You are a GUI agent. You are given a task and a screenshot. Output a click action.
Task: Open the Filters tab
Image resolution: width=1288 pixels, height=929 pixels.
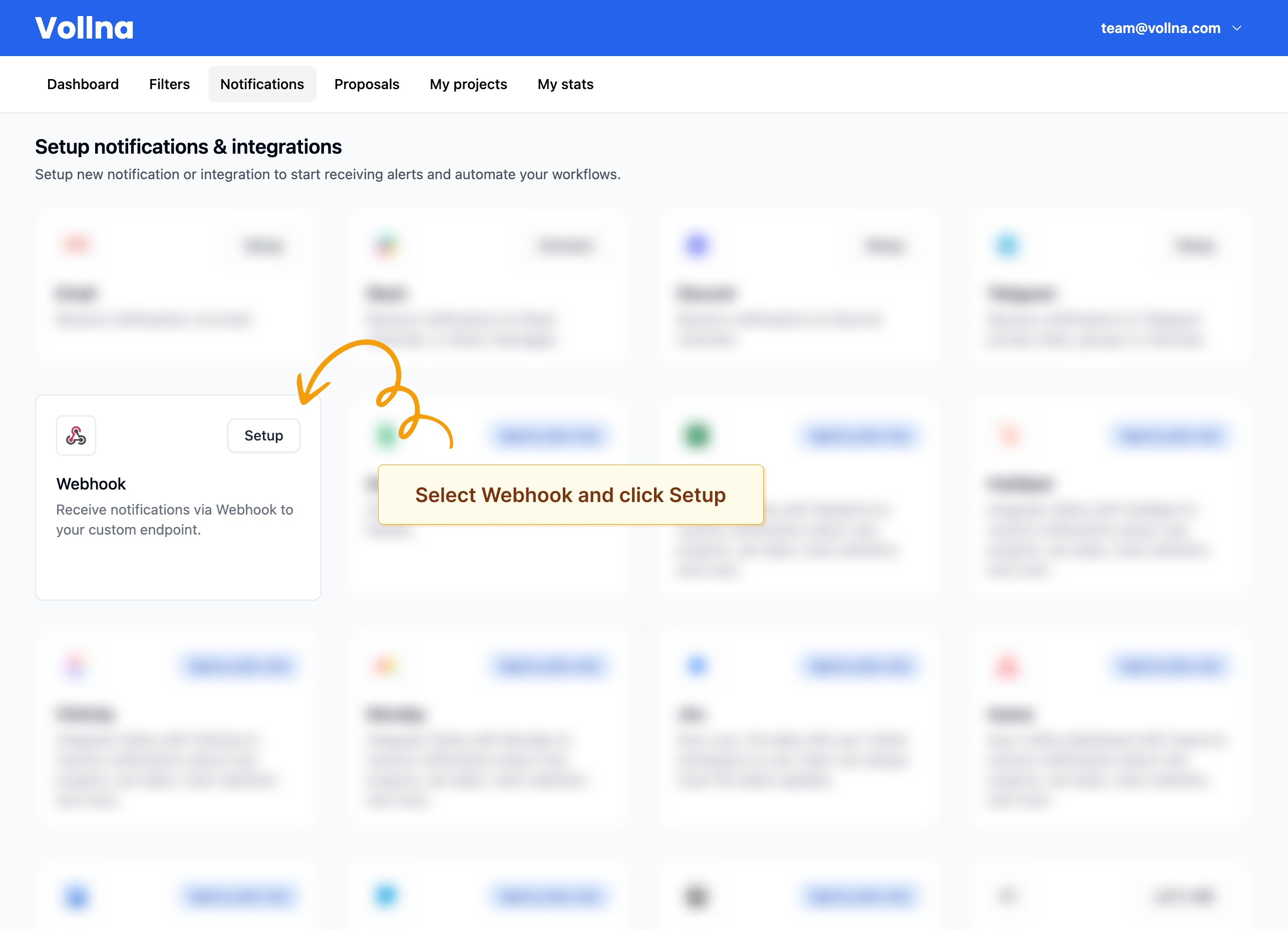169,84
